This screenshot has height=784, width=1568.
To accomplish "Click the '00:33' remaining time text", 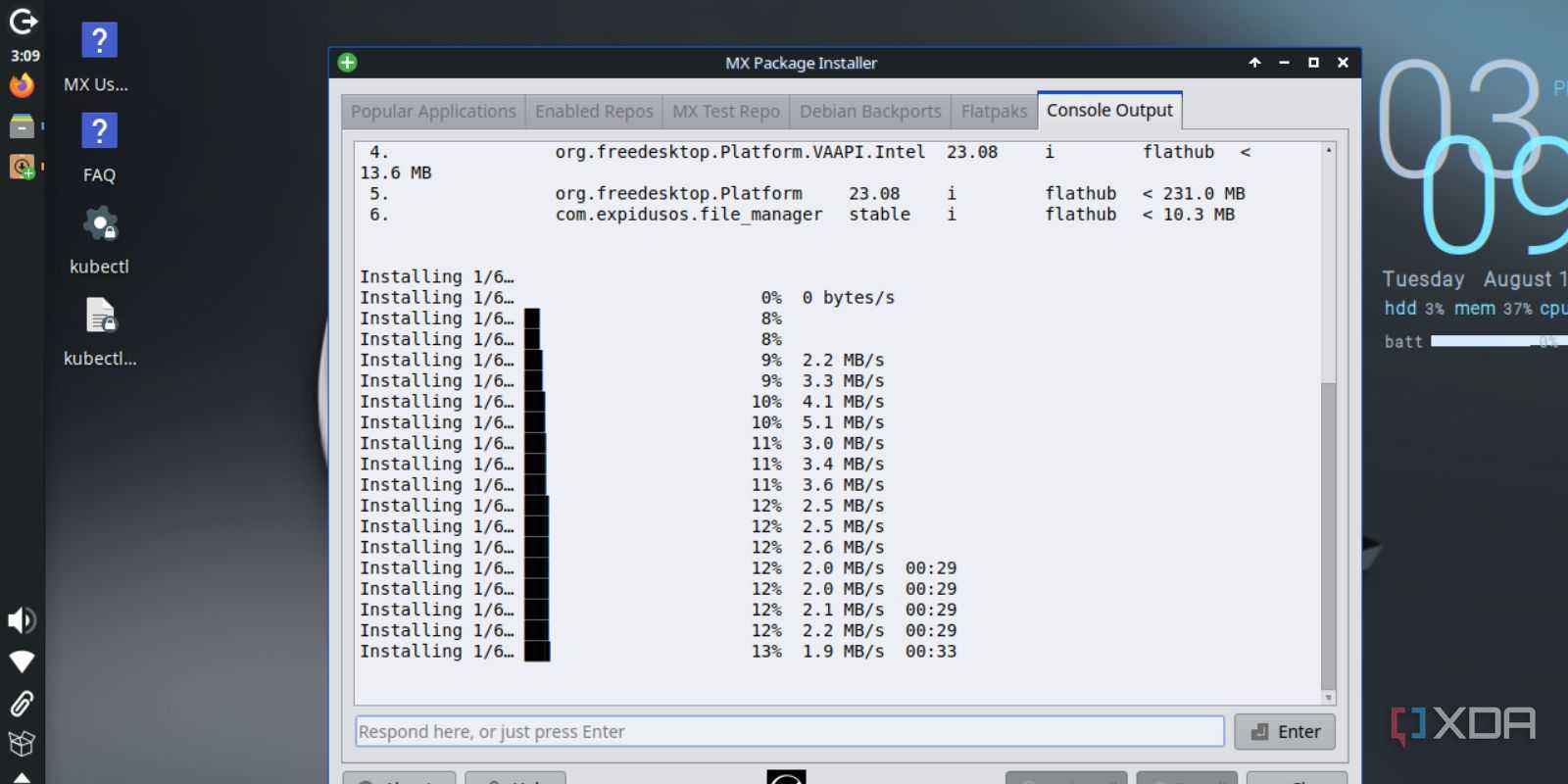I will (931, 652).
